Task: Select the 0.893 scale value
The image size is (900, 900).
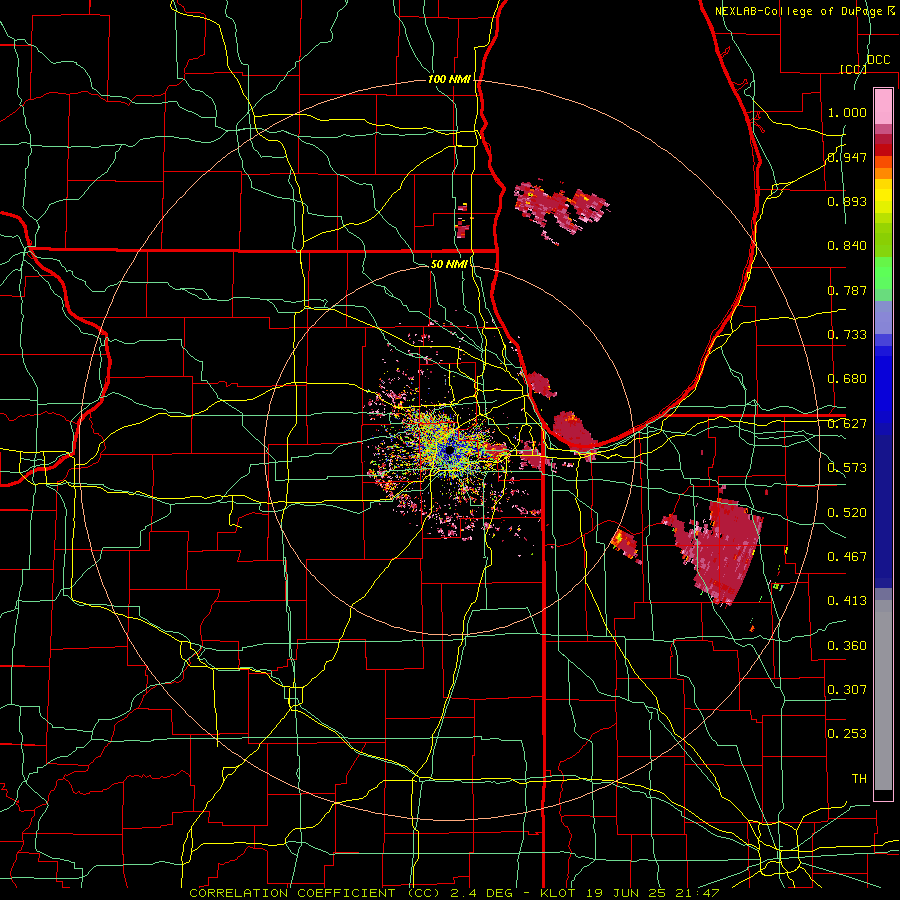Action: (847, 201)
